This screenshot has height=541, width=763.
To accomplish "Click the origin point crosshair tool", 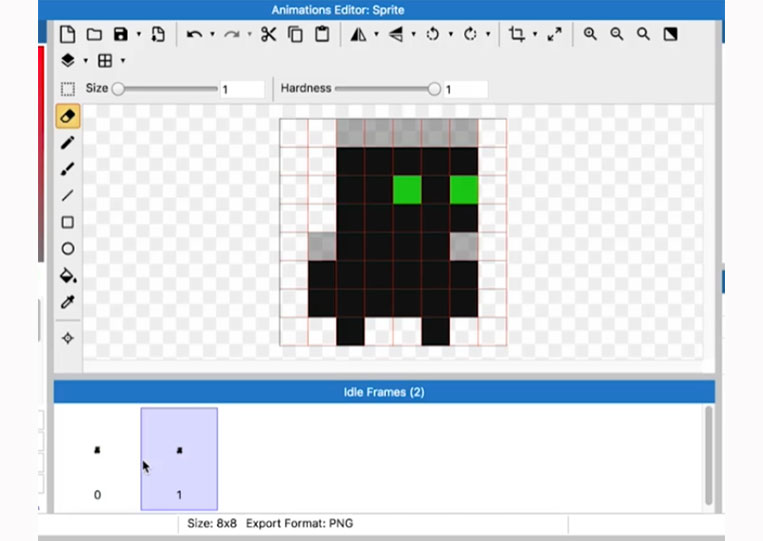I will click(68, 338).
